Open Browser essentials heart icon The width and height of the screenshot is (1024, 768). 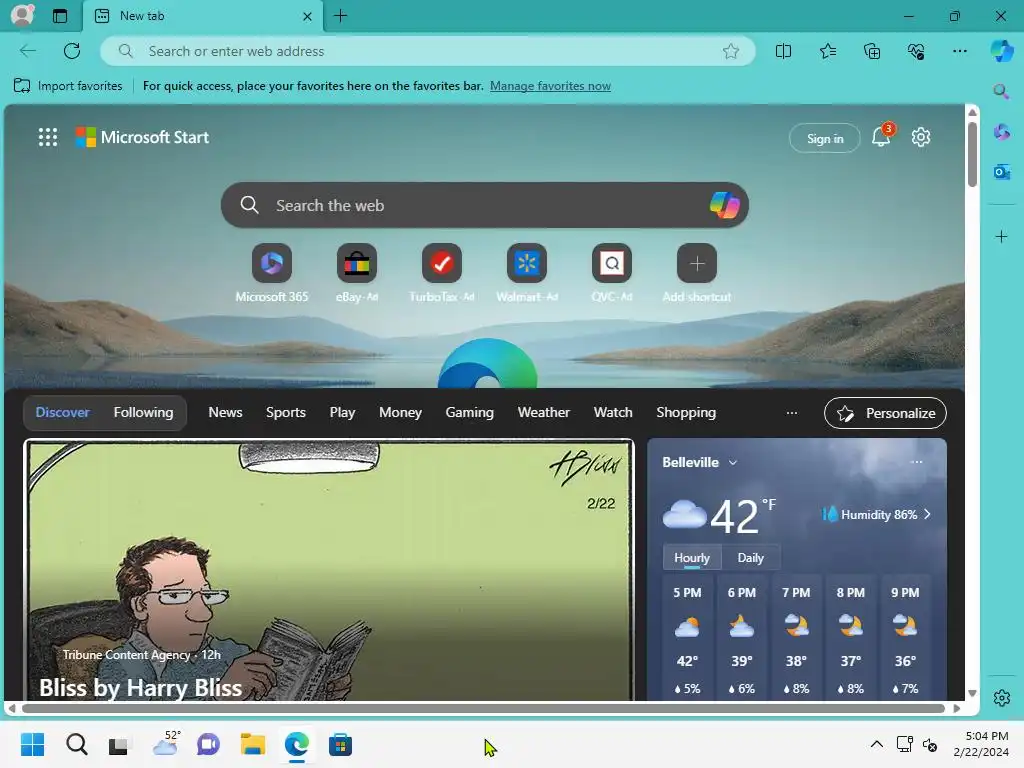916,51
